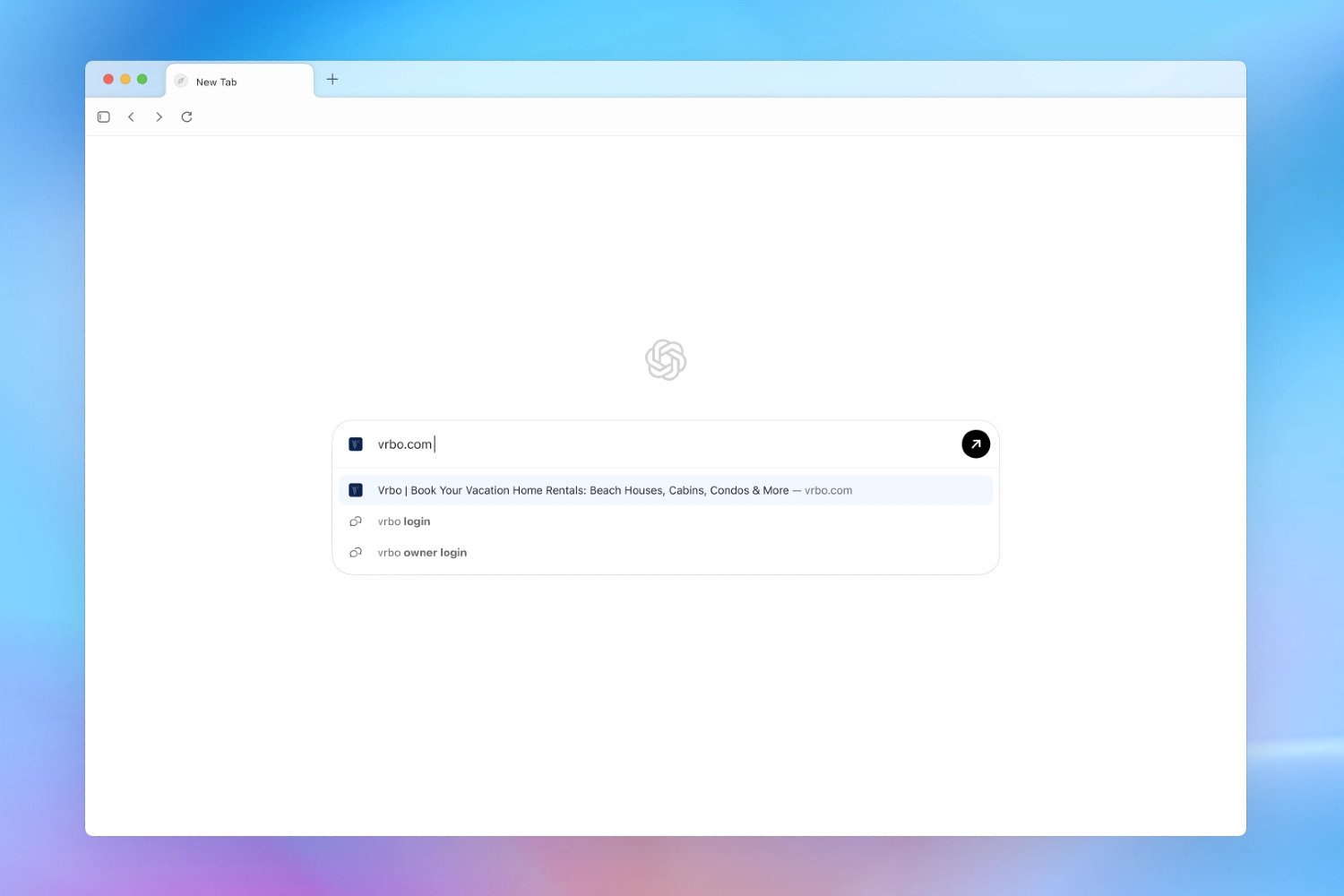Image resolution: width=1344 pixels, height=896 pixels.
Task: Click the red close traffic light
Action: (x=108, y=78)
